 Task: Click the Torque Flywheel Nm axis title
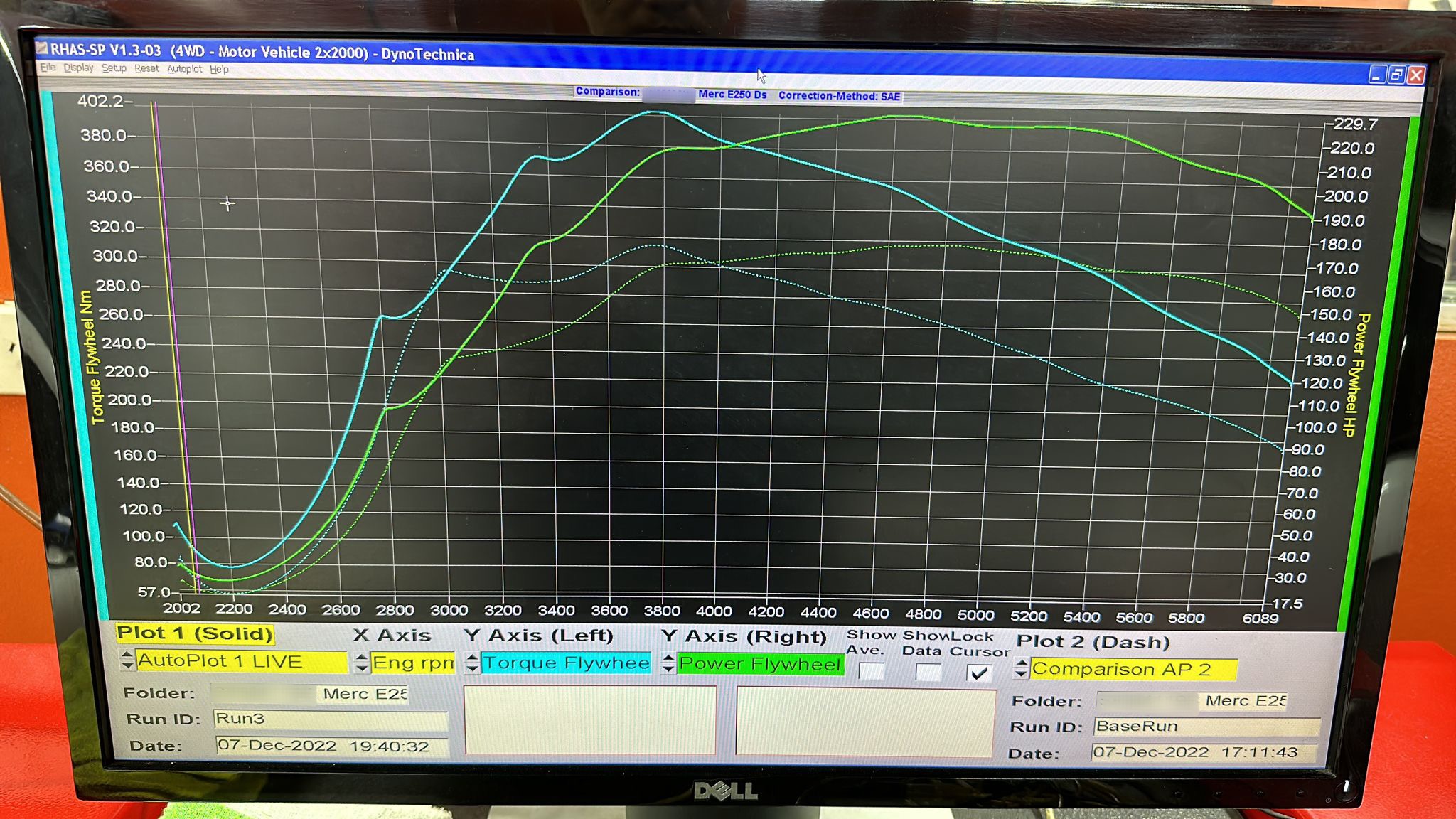point(92,358)
